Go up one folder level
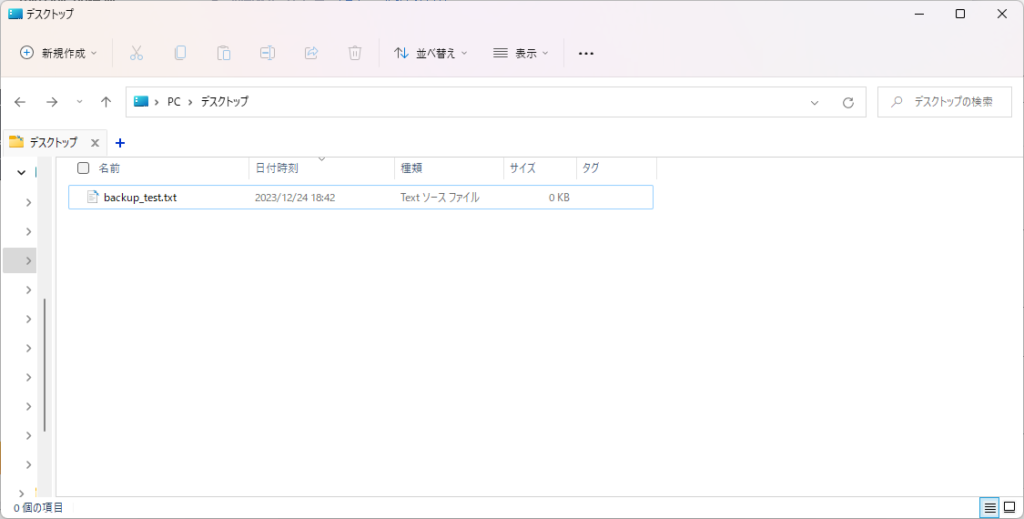 coord(106,102)
